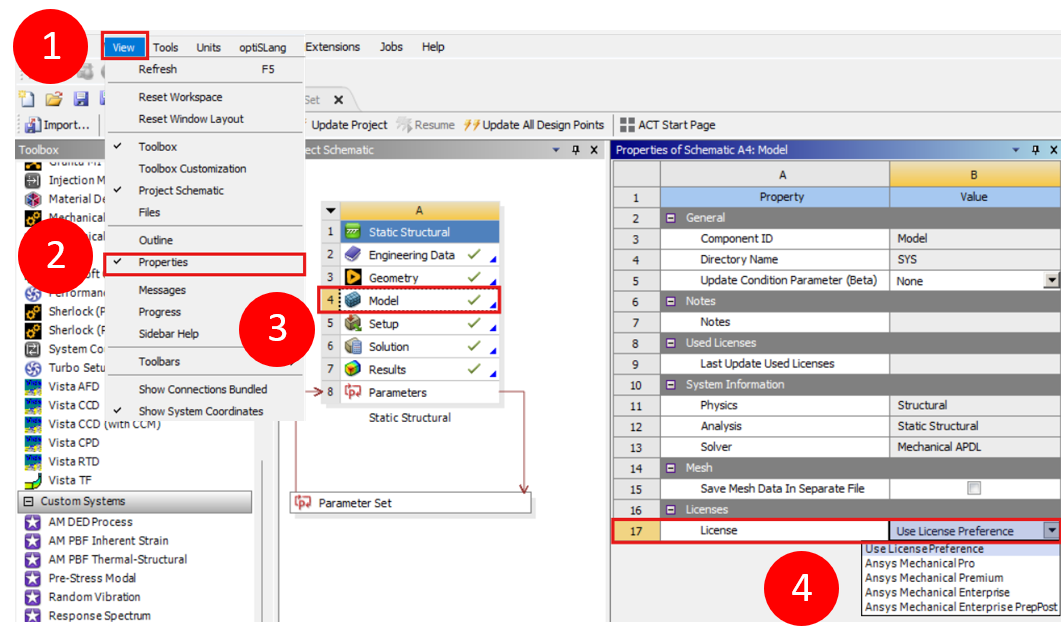Click the AM PBF Inherent Strain star icon
Viewport: 1061px width, 629px height.
click(x=32, y=540)
